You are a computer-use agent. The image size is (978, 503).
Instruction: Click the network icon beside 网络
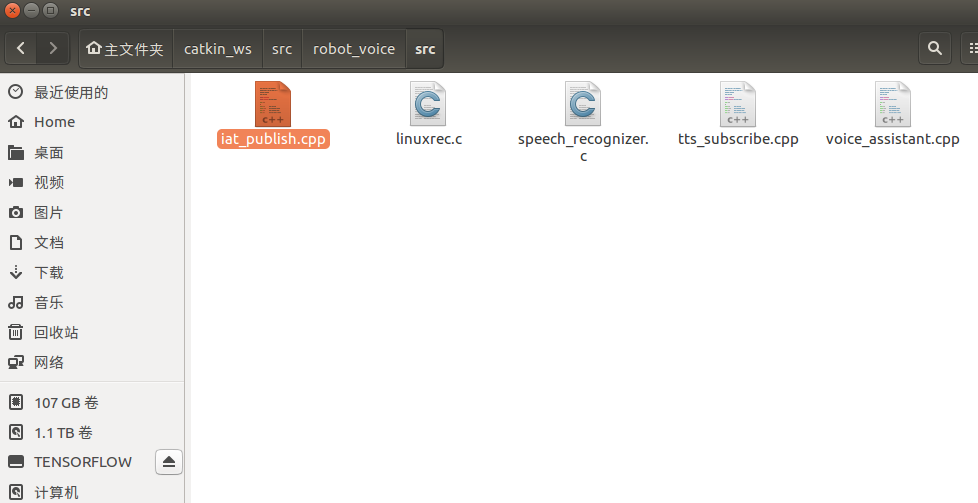tap(16, 362)
